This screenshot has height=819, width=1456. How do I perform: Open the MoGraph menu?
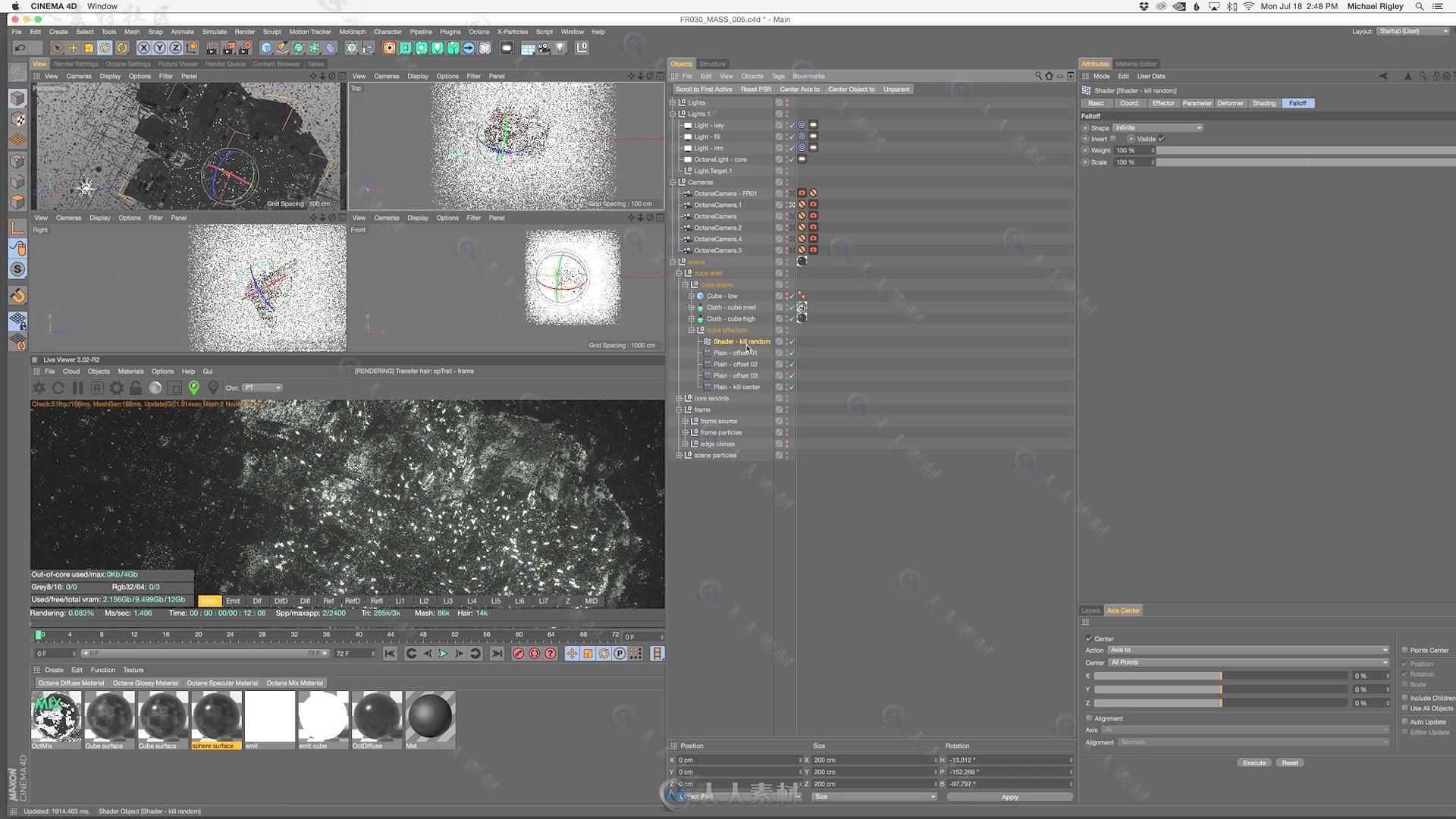352,32
